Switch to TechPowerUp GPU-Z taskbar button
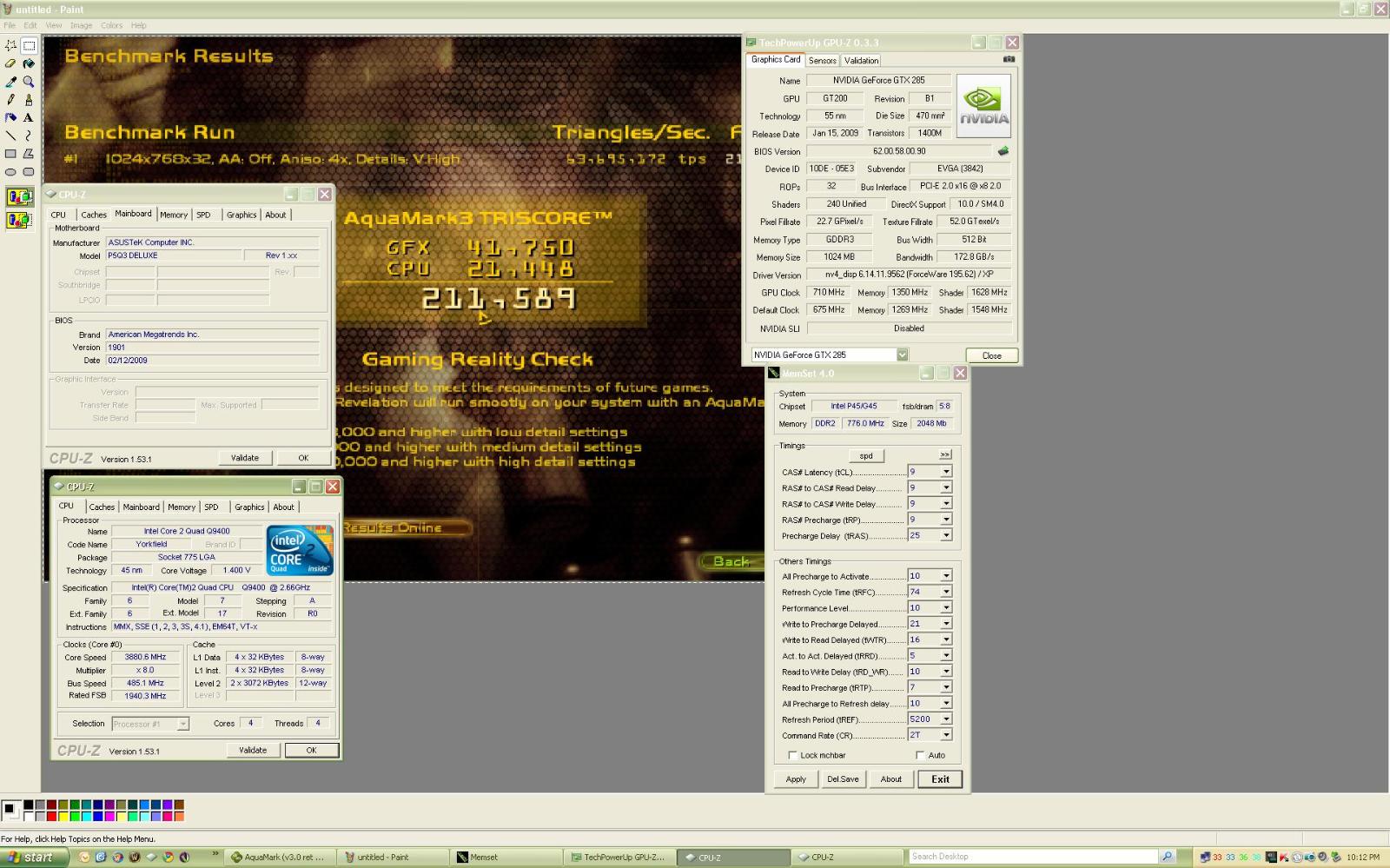Image resolution: width=1390 pixels, height=868 pixels. click(x=619, y=858)
